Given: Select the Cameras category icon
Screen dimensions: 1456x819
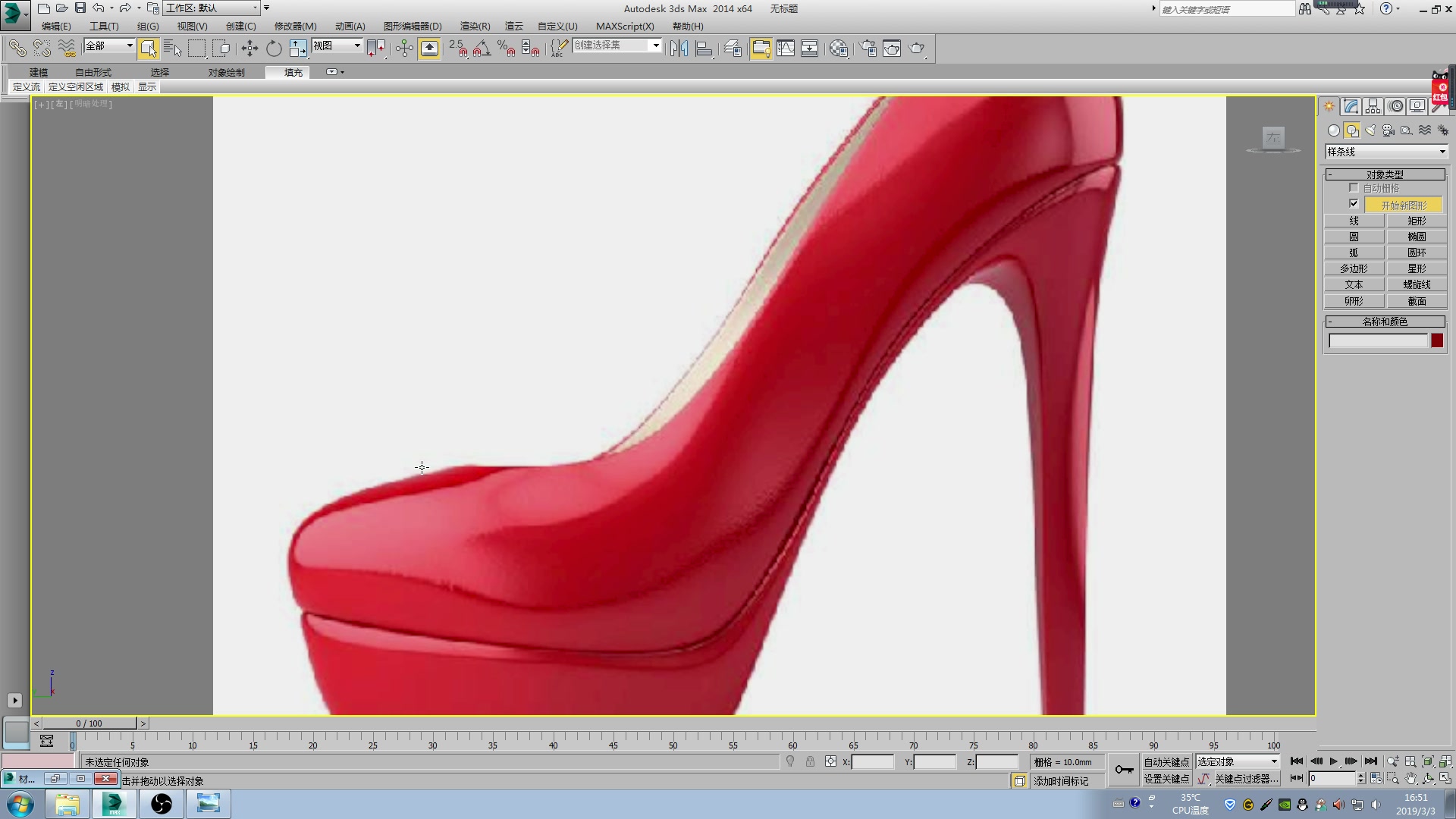Looking at the screenshot, I should point(1389,130).
